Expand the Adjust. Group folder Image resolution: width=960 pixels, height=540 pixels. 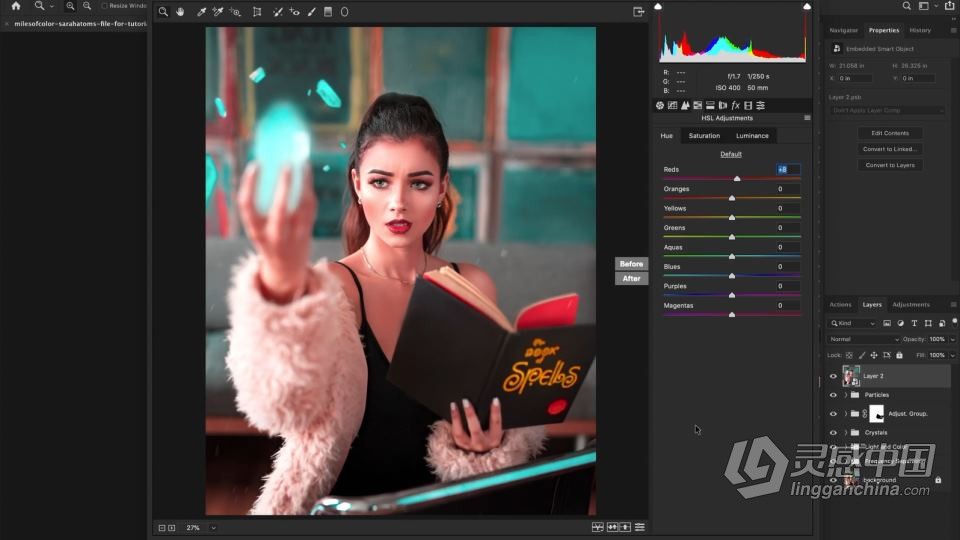(846, 414)
